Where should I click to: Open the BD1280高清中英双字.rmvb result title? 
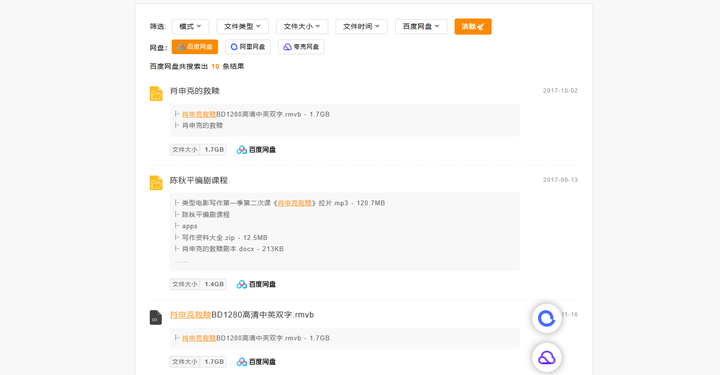click(x=242, y=315)
